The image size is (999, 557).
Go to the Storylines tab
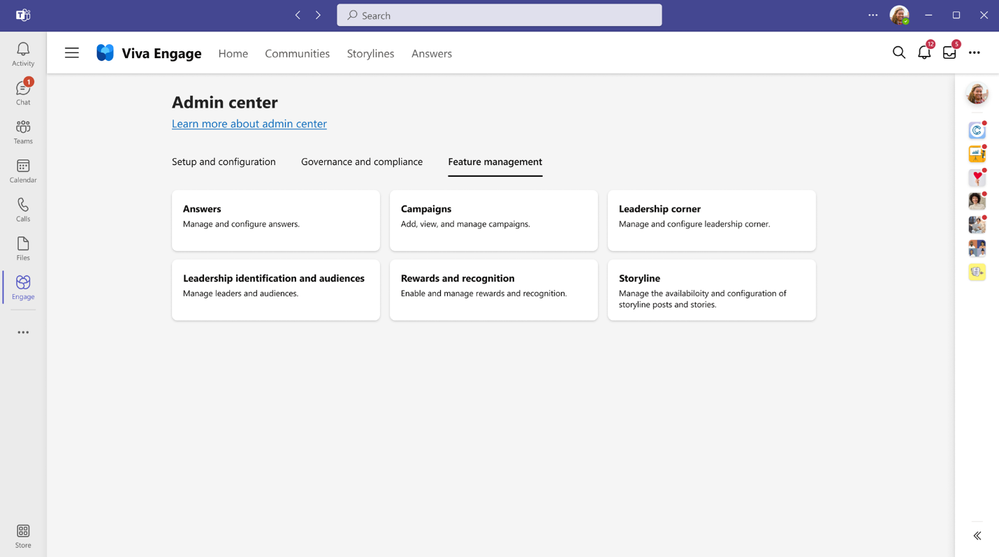pos(370,54)
